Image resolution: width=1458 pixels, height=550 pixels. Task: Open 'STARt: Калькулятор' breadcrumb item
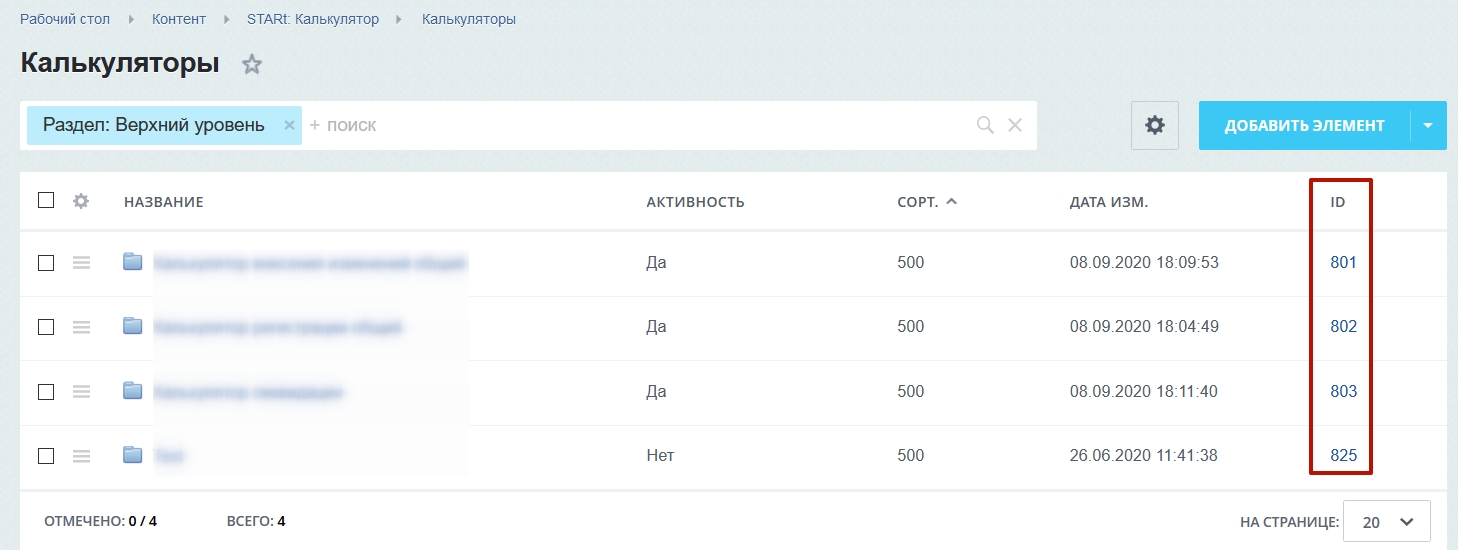313,19
